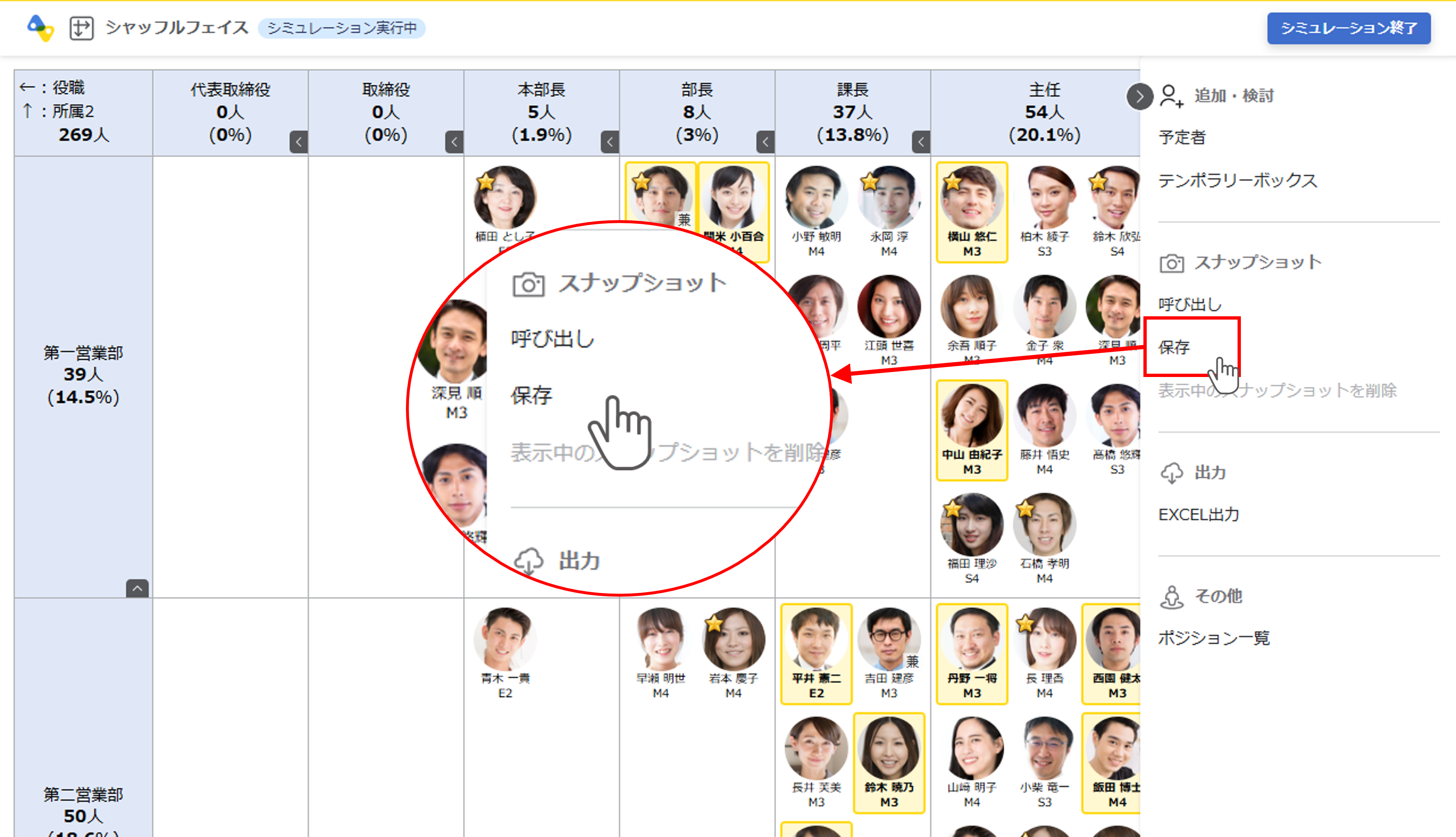Click the Shuffle Face icon beside the title
The height and width of the screenshot is (837, 1456).
coord(81,28)
